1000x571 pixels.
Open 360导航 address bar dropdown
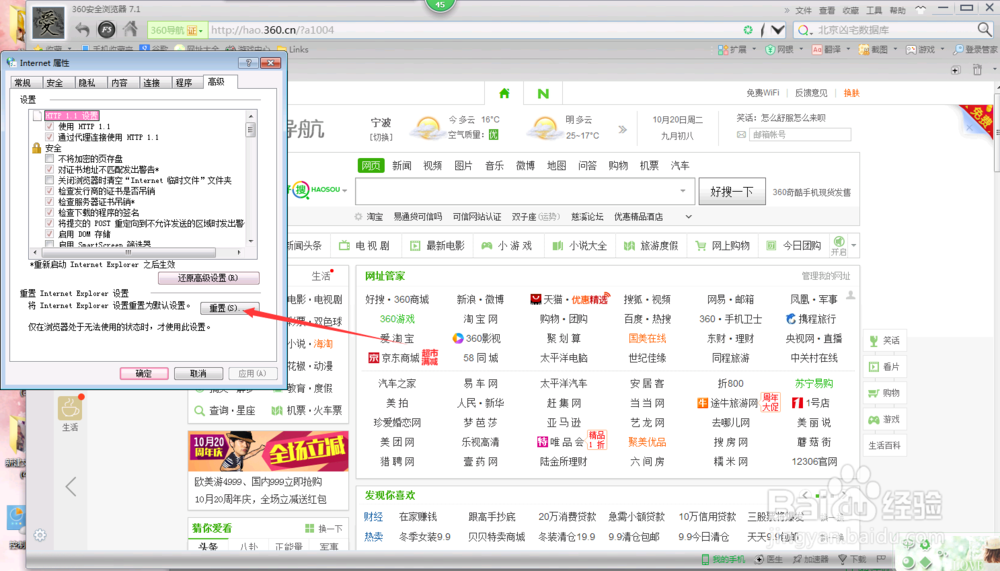tap(201, 30)
